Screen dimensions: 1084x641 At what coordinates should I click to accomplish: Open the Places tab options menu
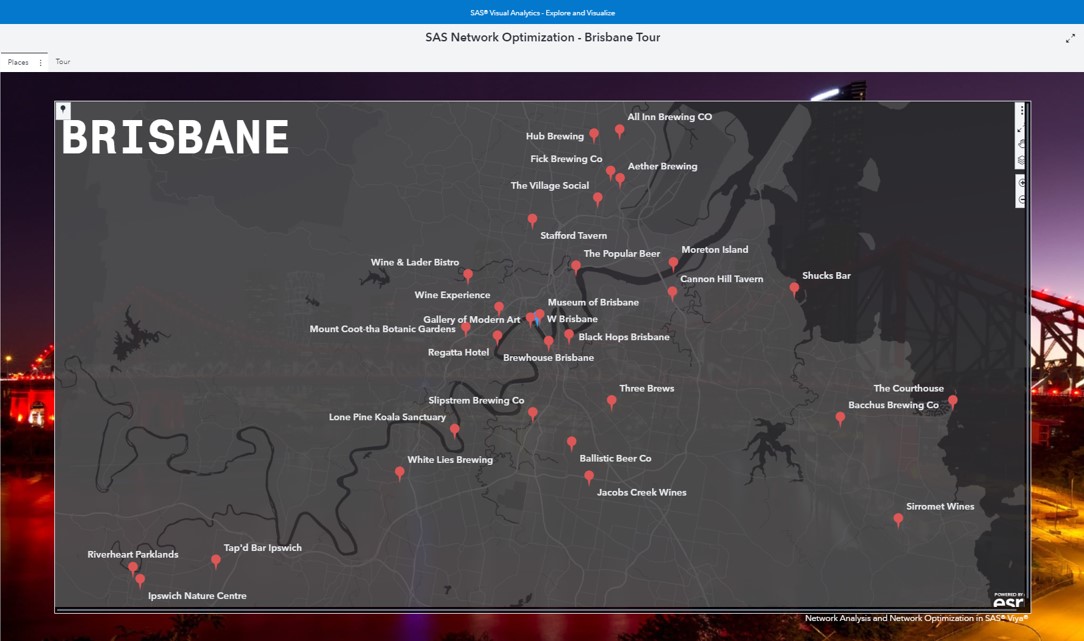point(41,62)
